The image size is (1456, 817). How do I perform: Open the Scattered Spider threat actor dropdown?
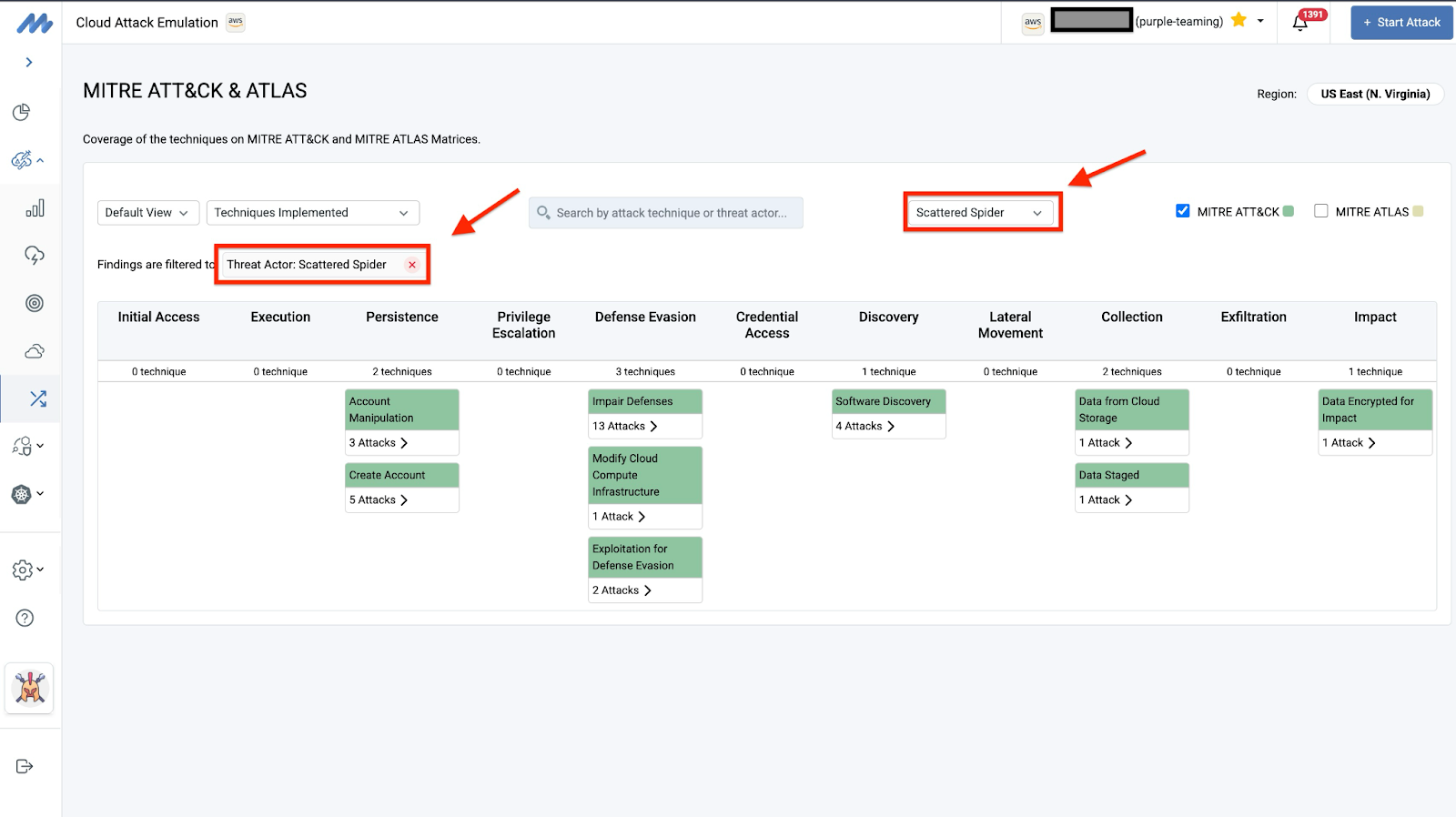click(x=981, y=213)
